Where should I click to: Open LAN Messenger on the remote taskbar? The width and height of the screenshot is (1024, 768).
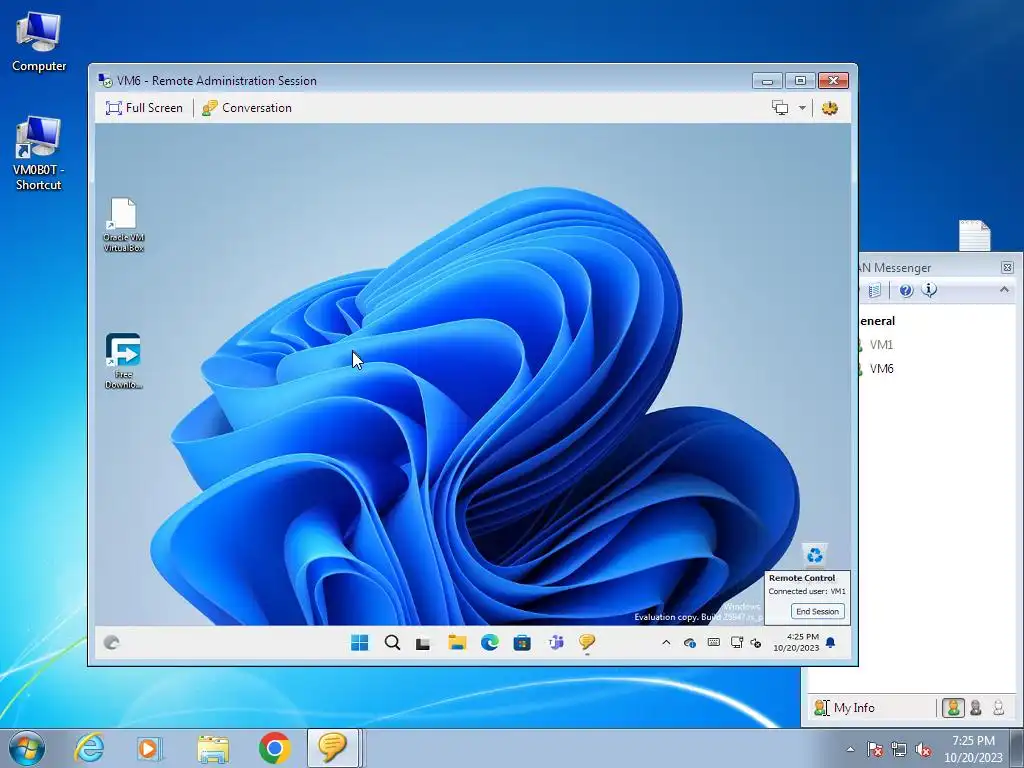click(x=586, y=643)
